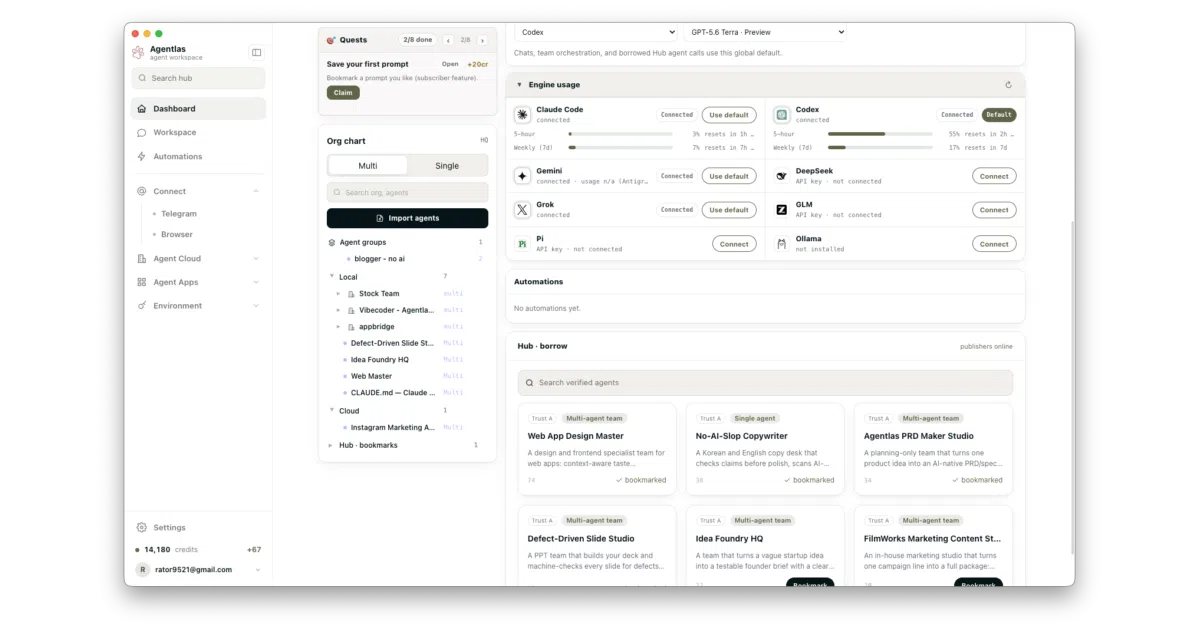Click the Claude Code engine icon
The image size is (1200, 630).
tap(522, 115)
